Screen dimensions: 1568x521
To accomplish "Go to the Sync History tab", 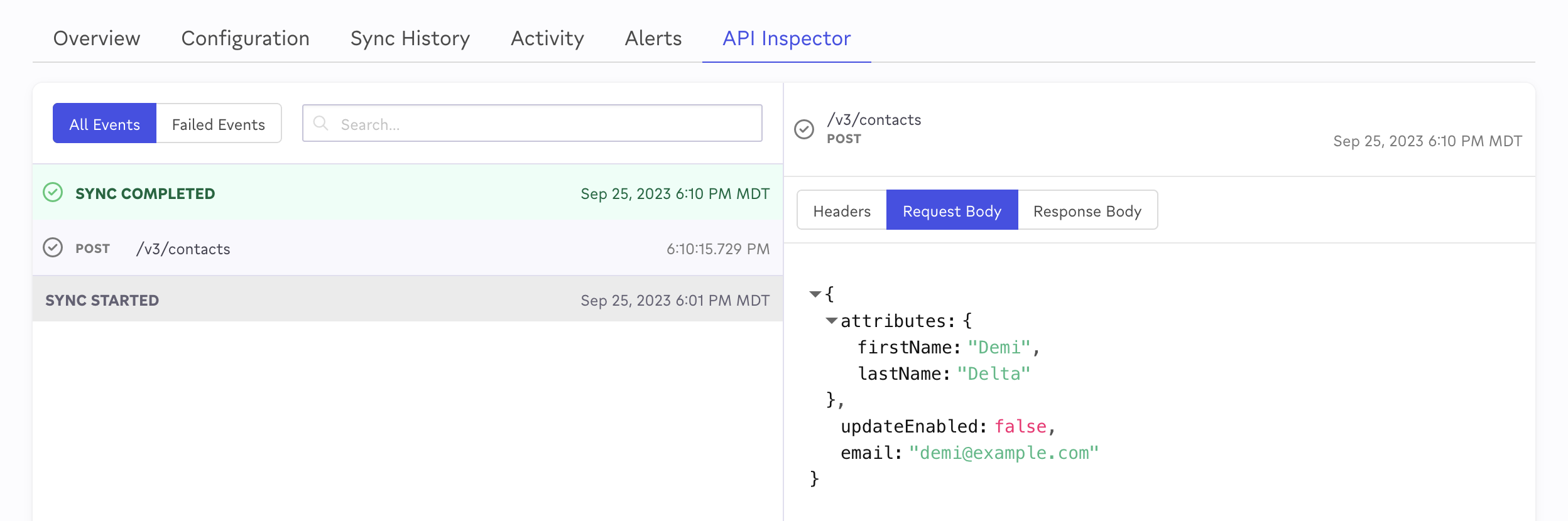I will click(410, 39).
